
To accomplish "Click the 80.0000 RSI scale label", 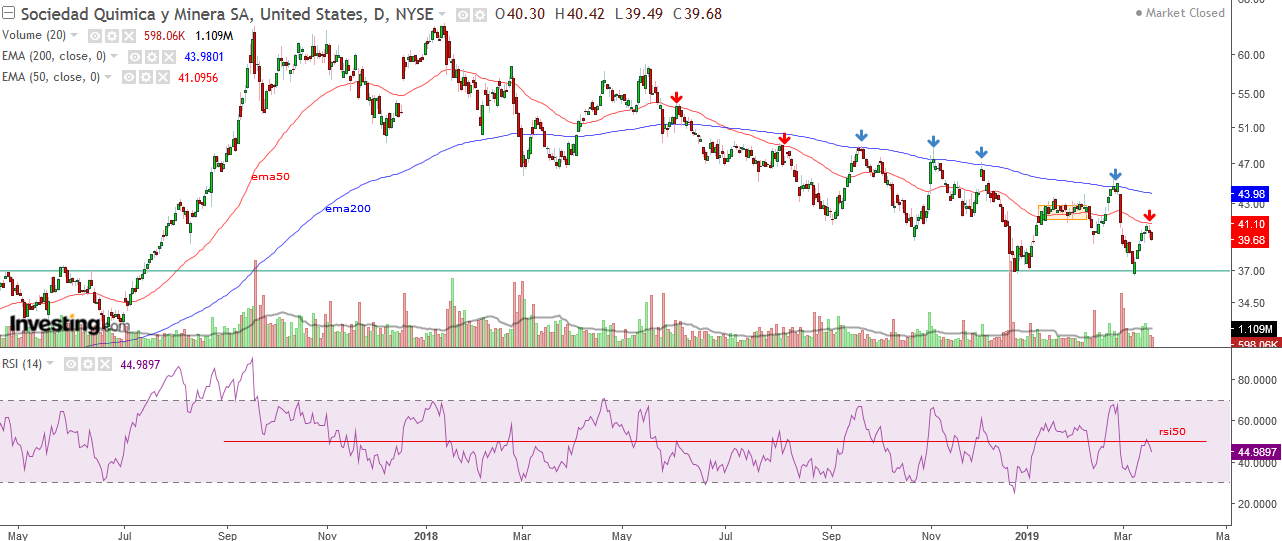I will tap(1257, 380).
